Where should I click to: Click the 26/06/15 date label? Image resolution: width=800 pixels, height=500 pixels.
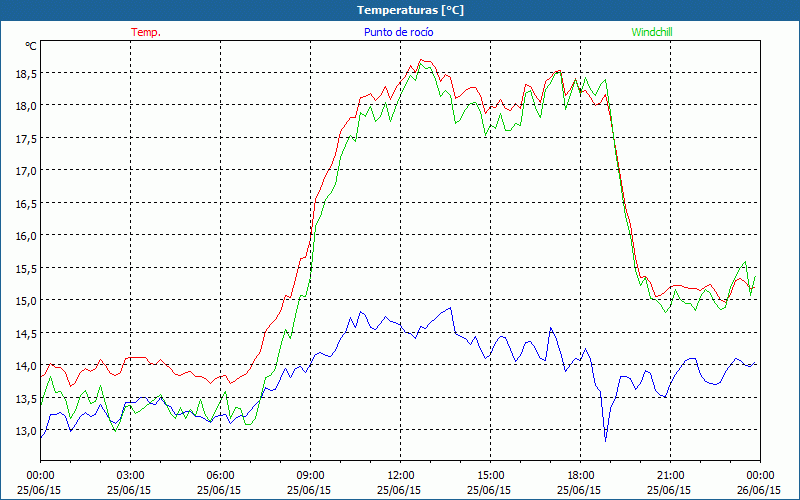pos(759,490)
